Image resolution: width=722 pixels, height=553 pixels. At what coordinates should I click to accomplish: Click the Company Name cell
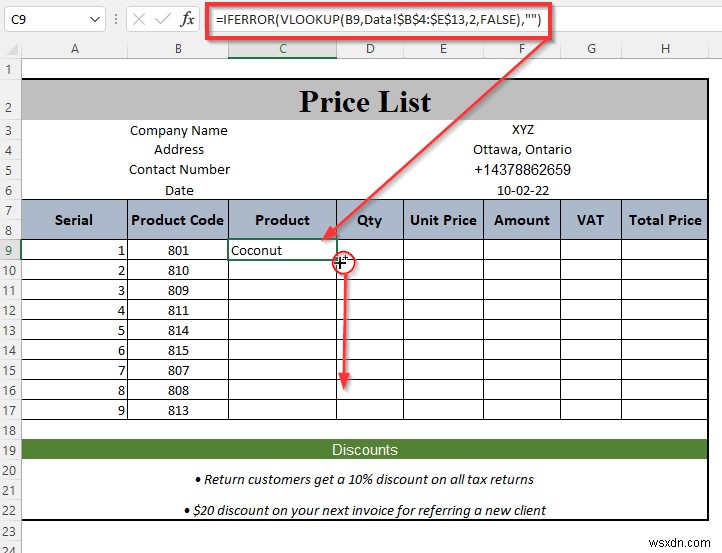[x=179, y=130]
